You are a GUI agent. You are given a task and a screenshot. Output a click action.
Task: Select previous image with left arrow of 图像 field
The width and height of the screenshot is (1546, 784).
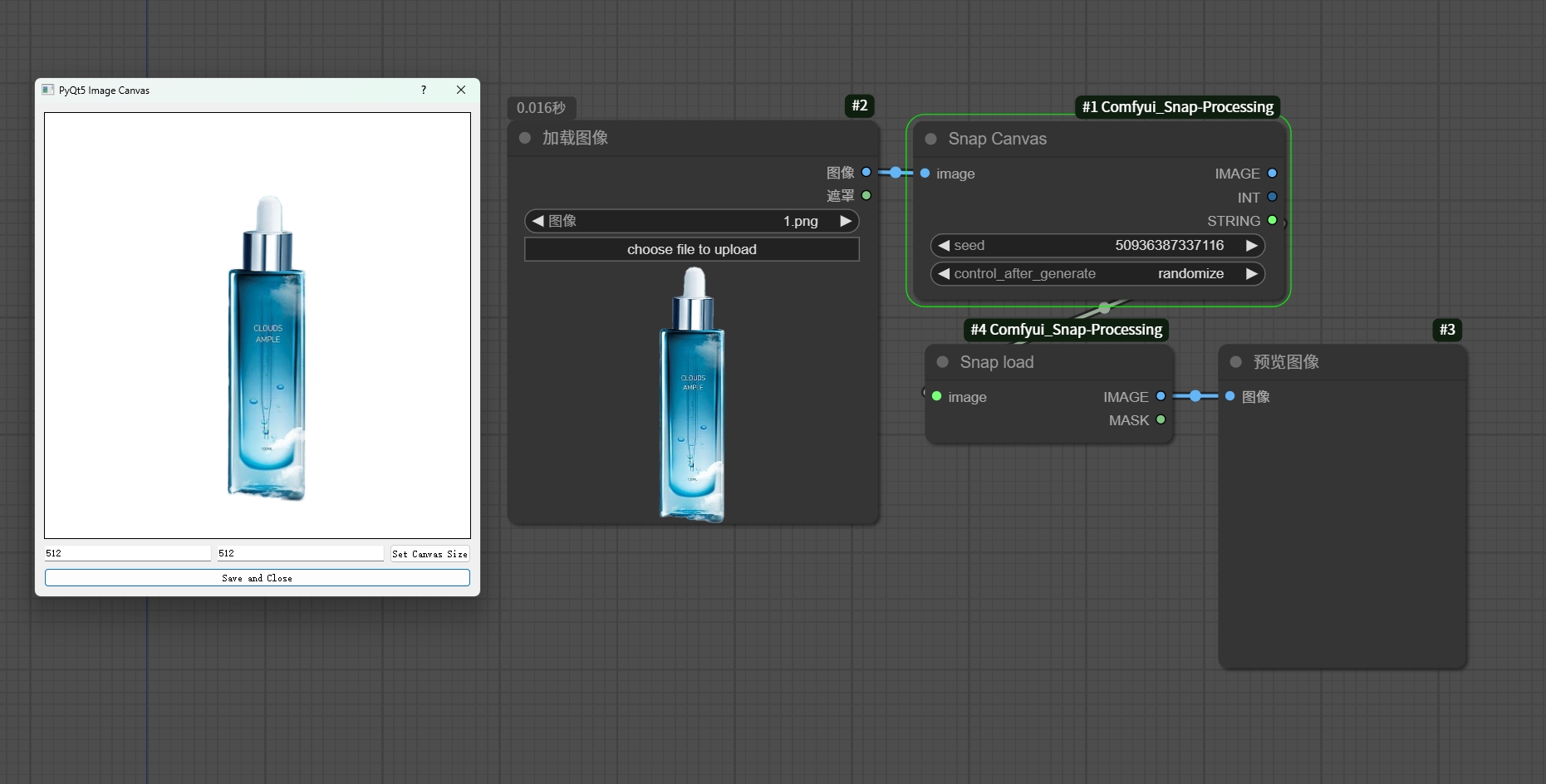click(537, 221)
